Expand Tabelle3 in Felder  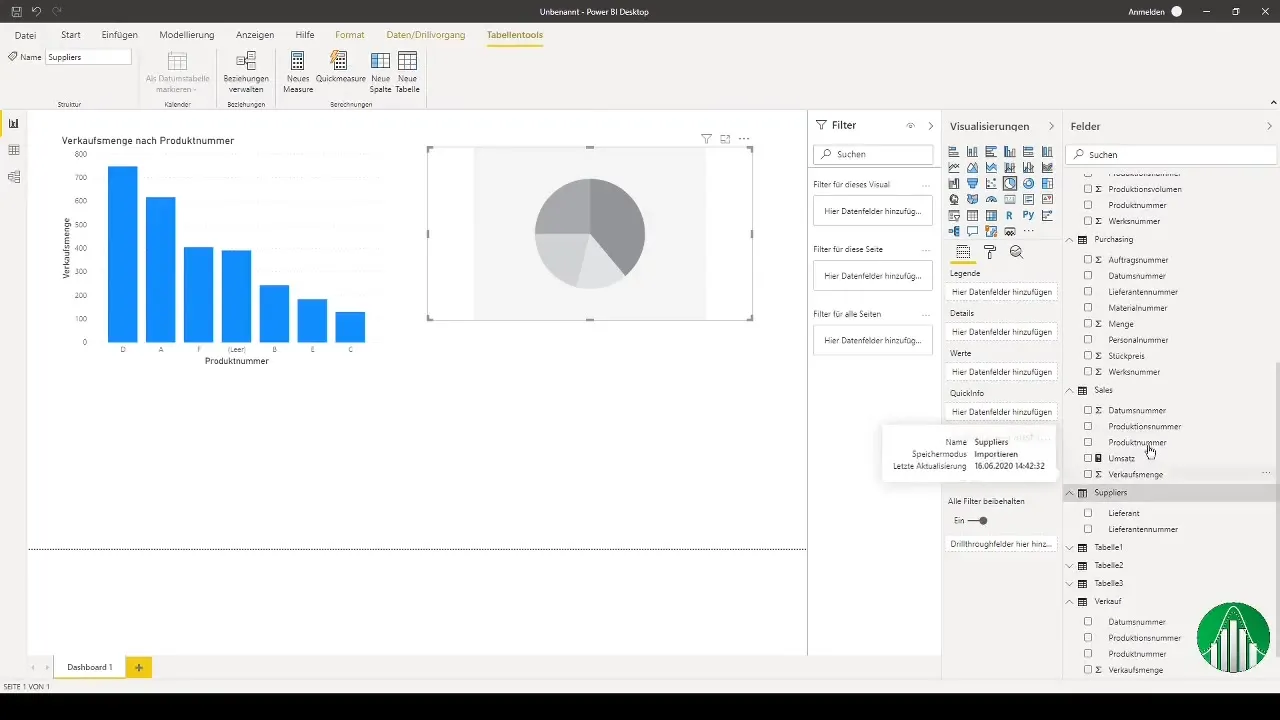coord(1069,583)
